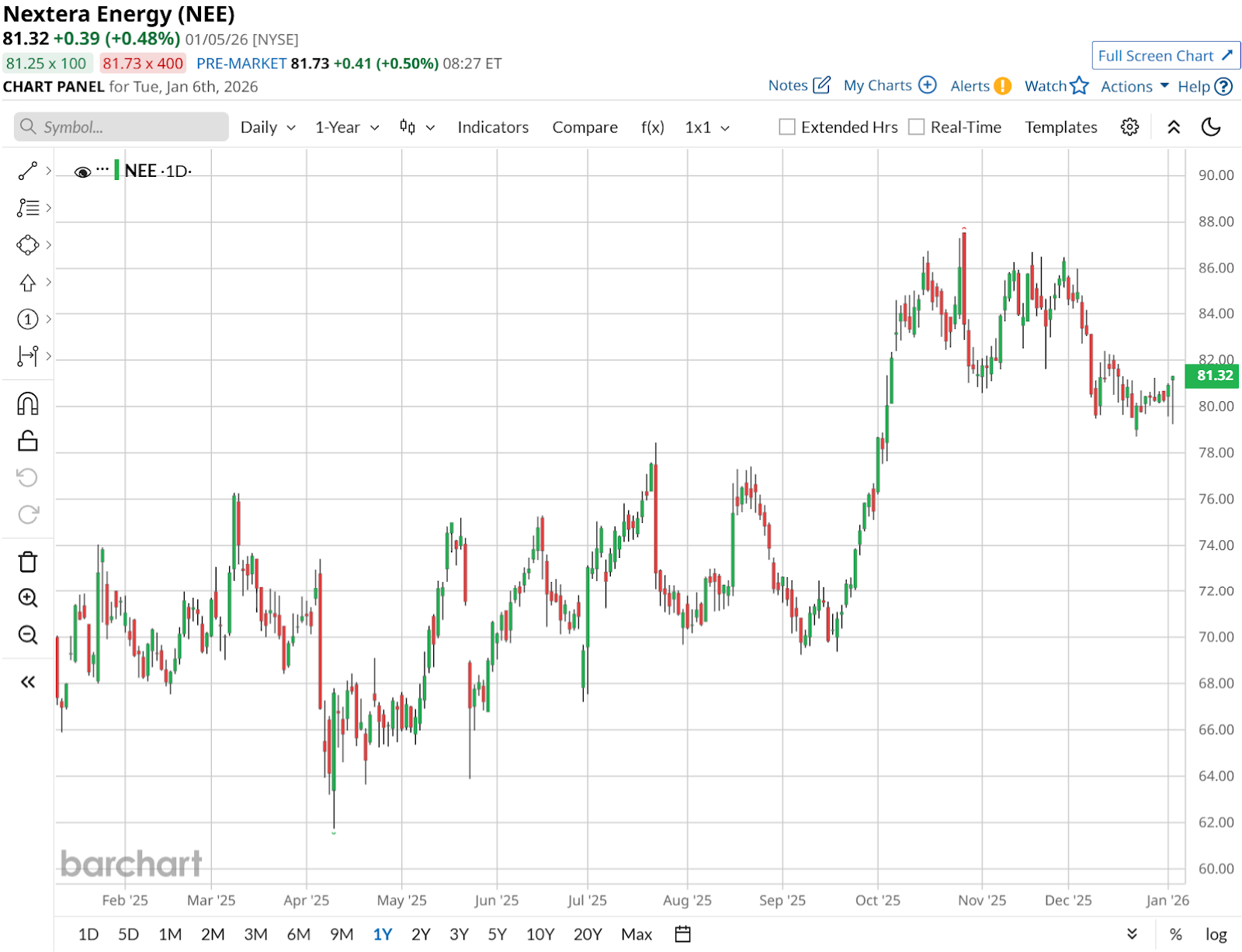This screenshot has height=952, width=1242.
Task: Open the candlestick chart type dropdown
Action: [x=417, y=127]
